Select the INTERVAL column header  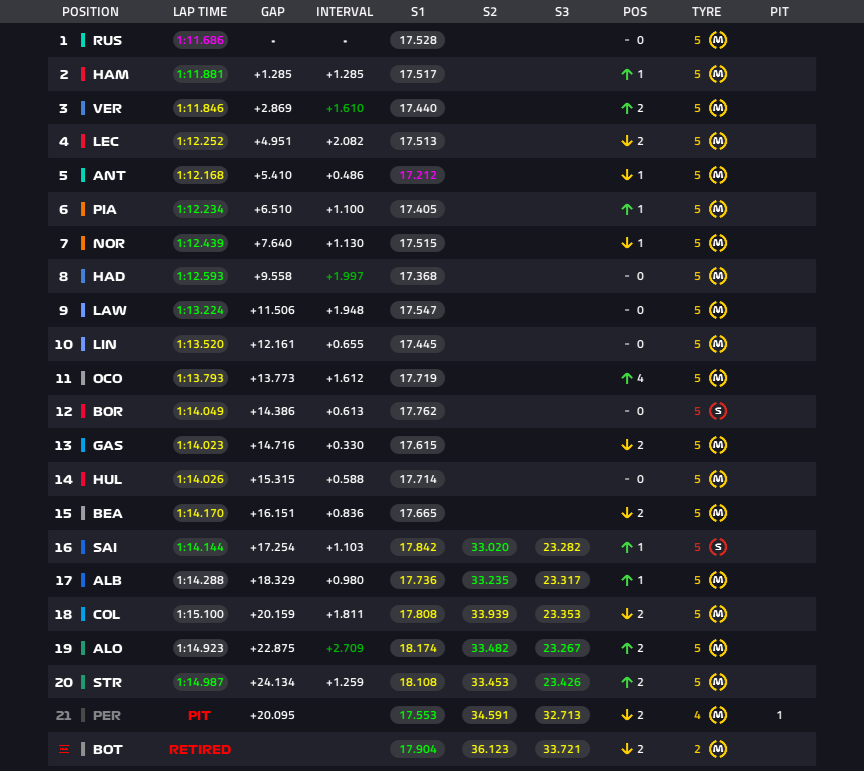tap(344, 12)
